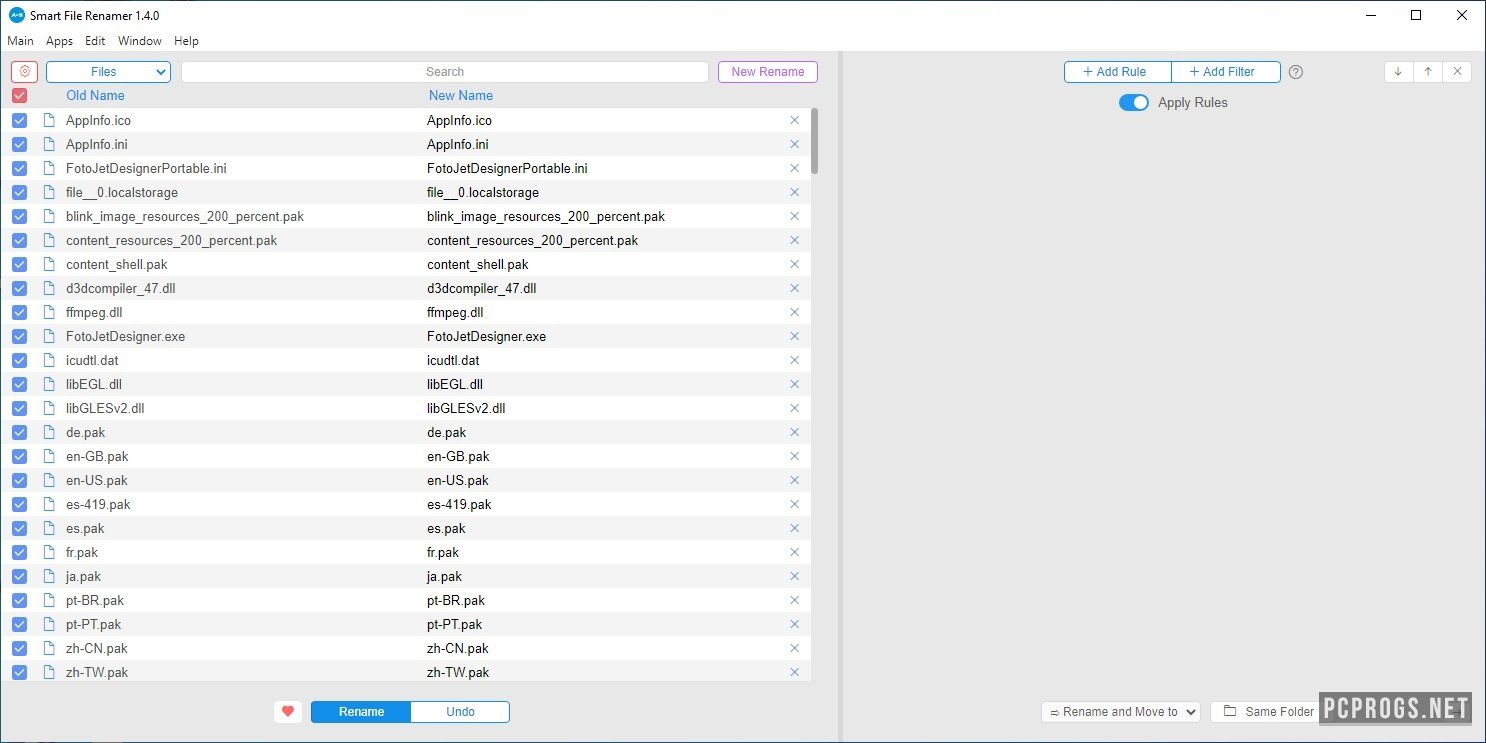Uncheck the select-all checkbox in header
Screen dimensions: 1486x743
[19, 96]
